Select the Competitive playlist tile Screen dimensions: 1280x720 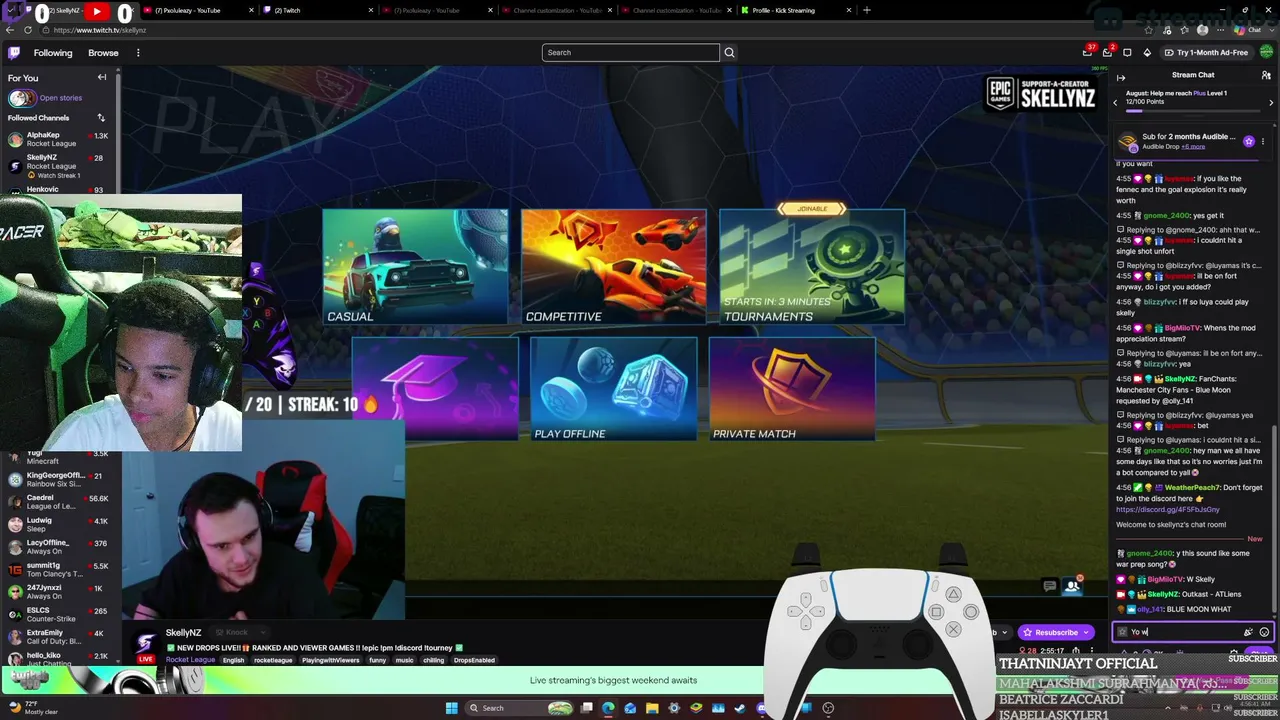click(614, 266)
